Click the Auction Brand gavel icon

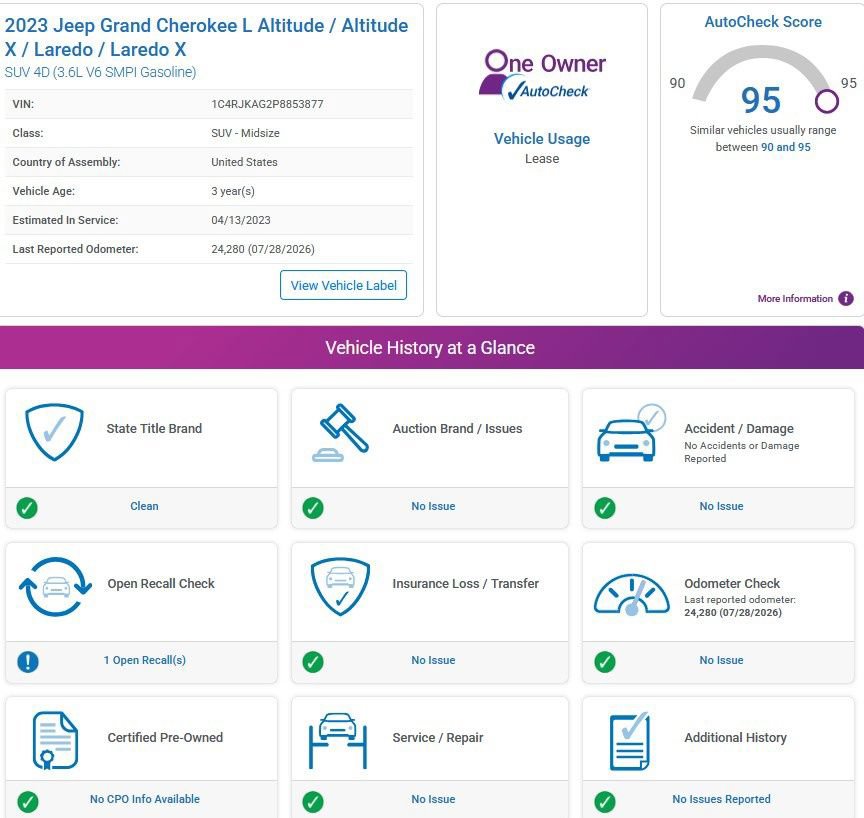click(341, 432)
